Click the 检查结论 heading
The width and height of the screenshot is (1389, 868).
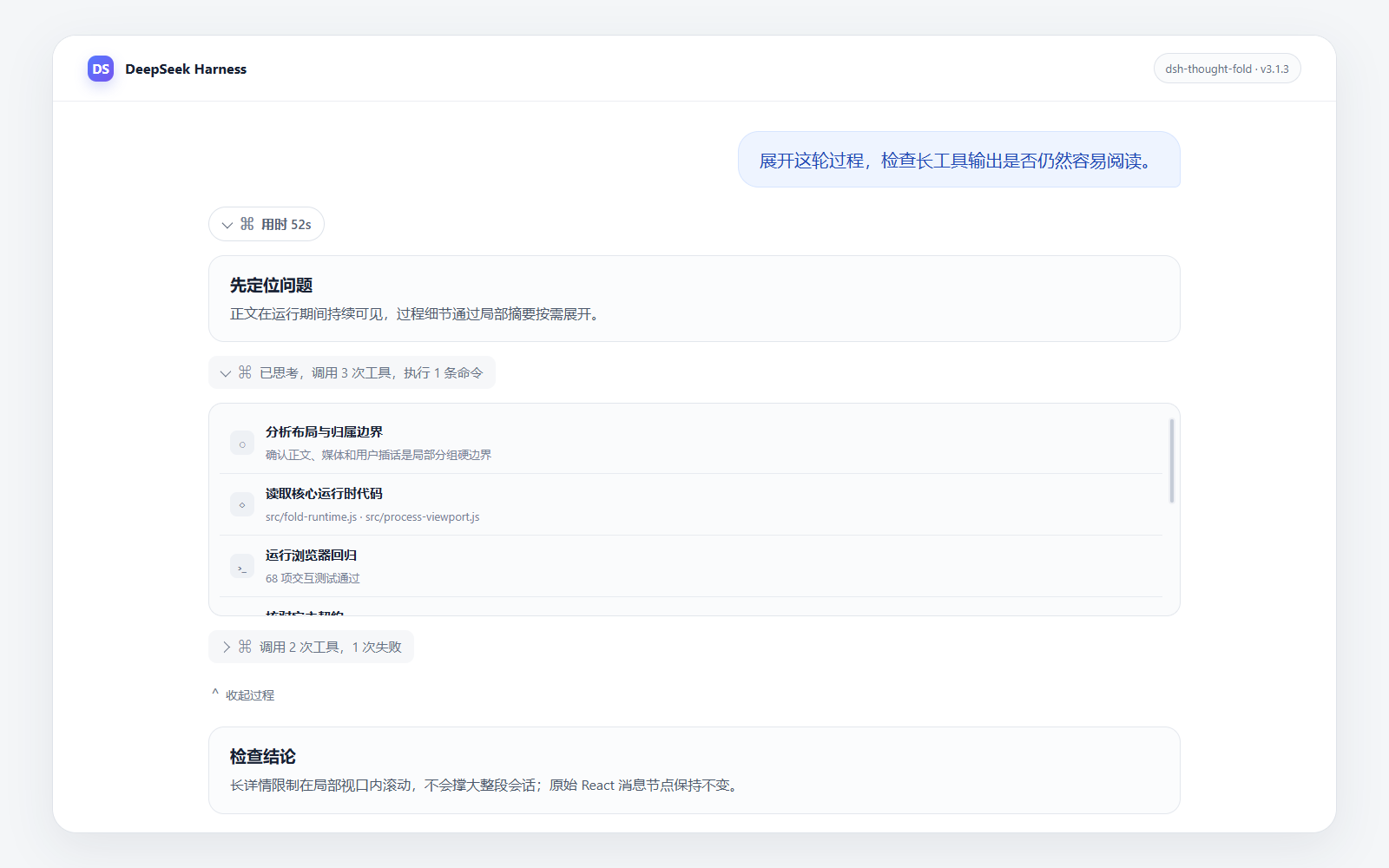coord(263,757)
